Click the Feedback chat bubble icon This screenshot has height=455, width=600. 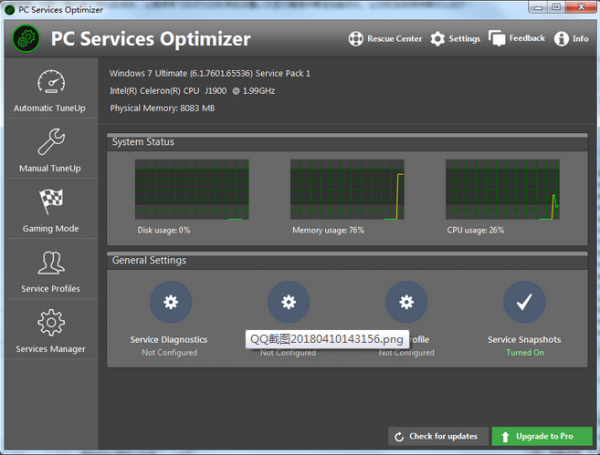coord(497,39)
